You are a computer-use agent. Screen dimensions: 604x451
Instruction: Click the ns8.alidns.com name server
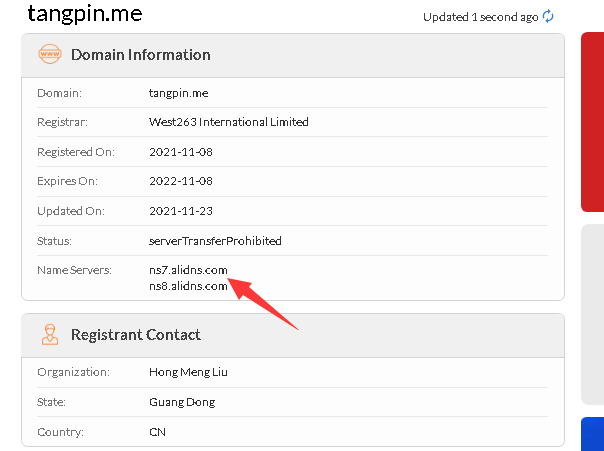tap(188, 286)
